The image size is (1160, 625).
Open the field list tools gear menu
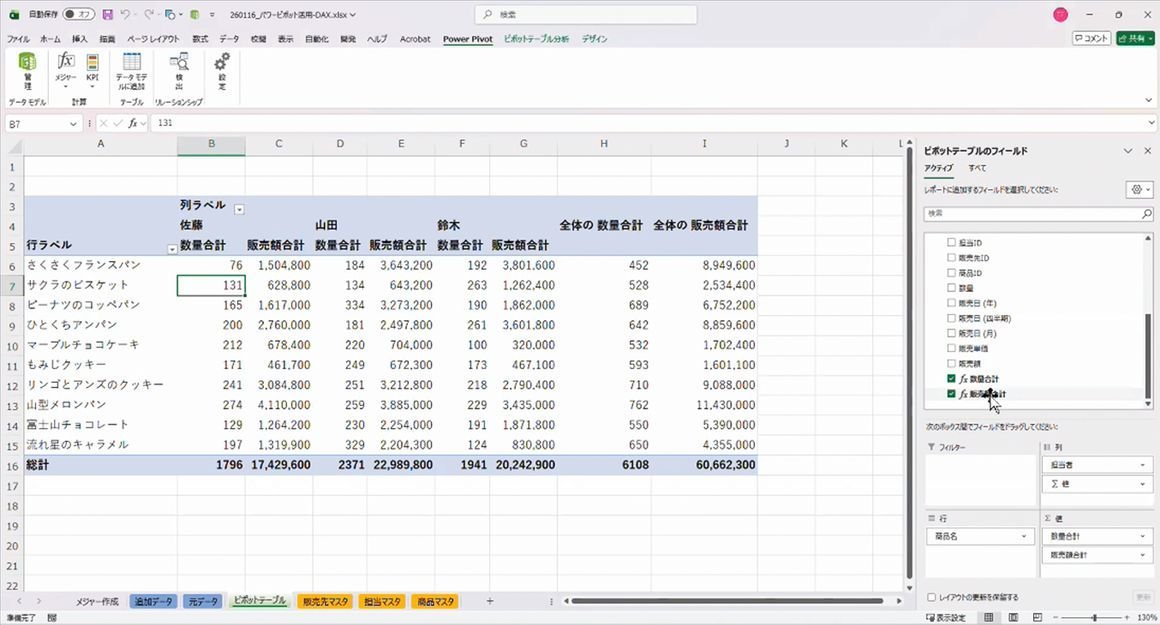[1139, 189]
